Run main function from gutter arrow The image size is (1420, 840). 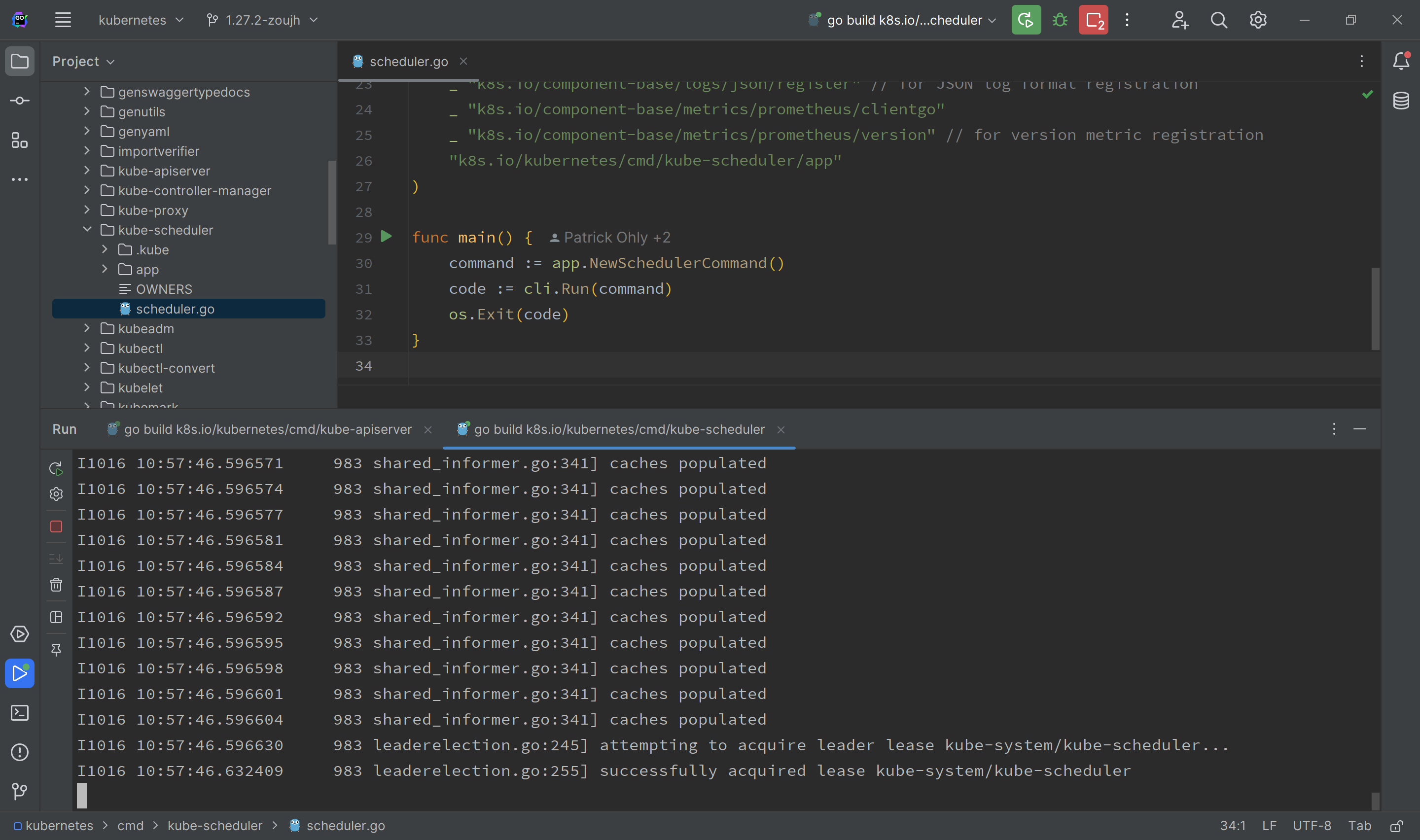pos(387,236)
